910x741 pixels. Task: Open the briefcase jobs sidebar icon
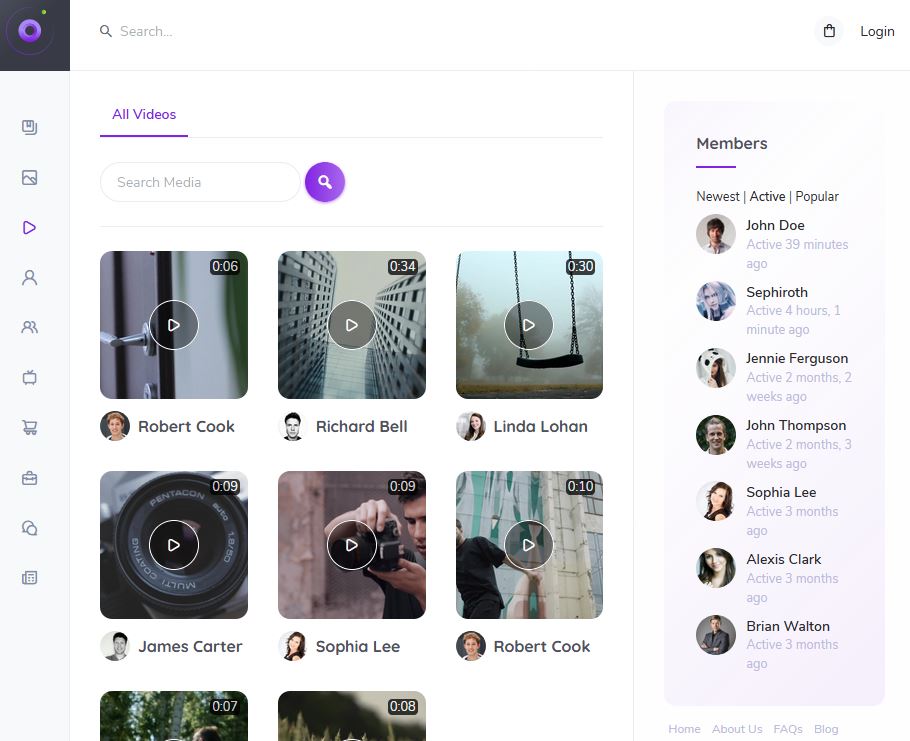30,478
